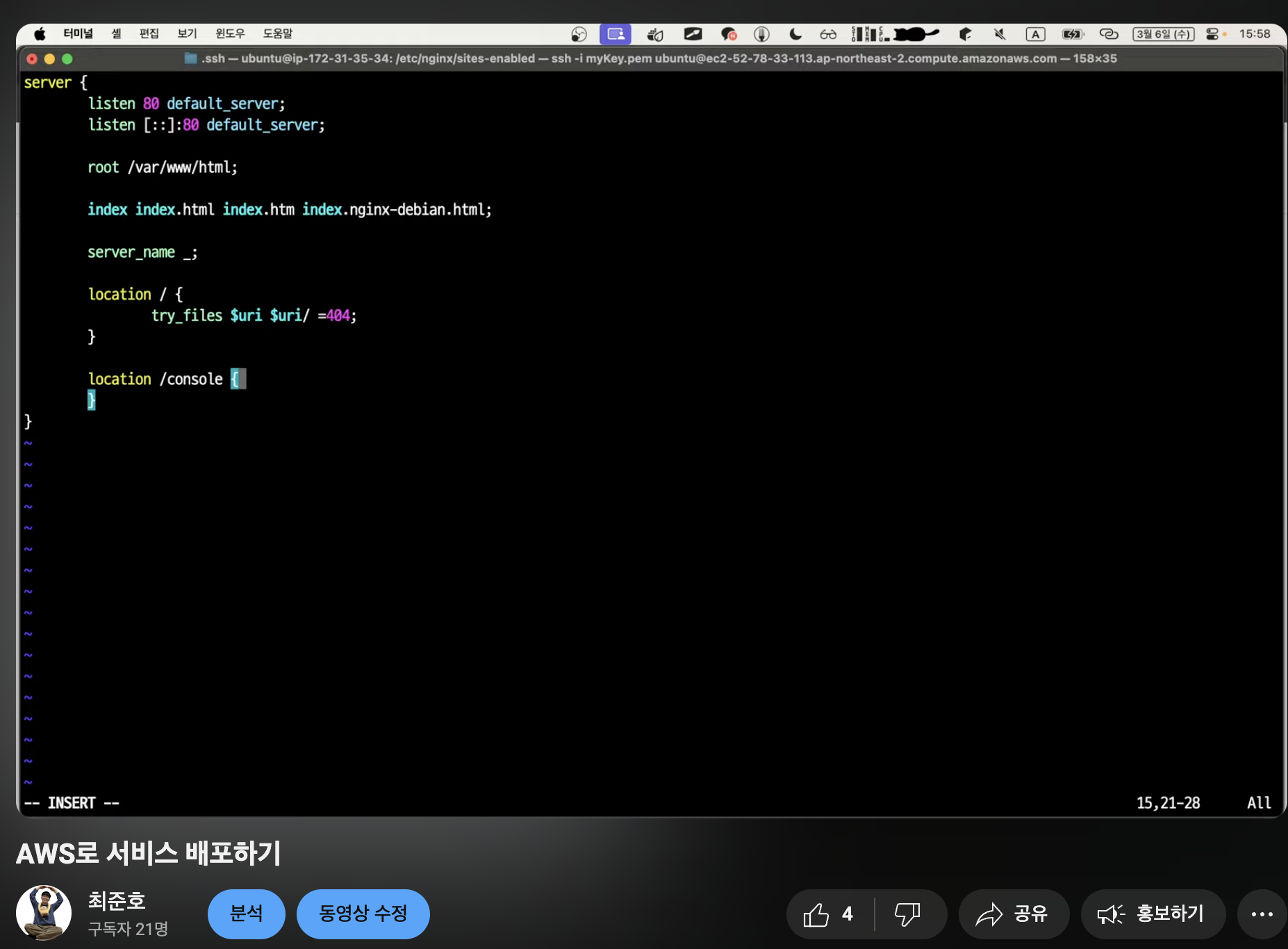Click the 분석 analytics button
This screenshot has height=949, width=1288.
coord(246,914)
